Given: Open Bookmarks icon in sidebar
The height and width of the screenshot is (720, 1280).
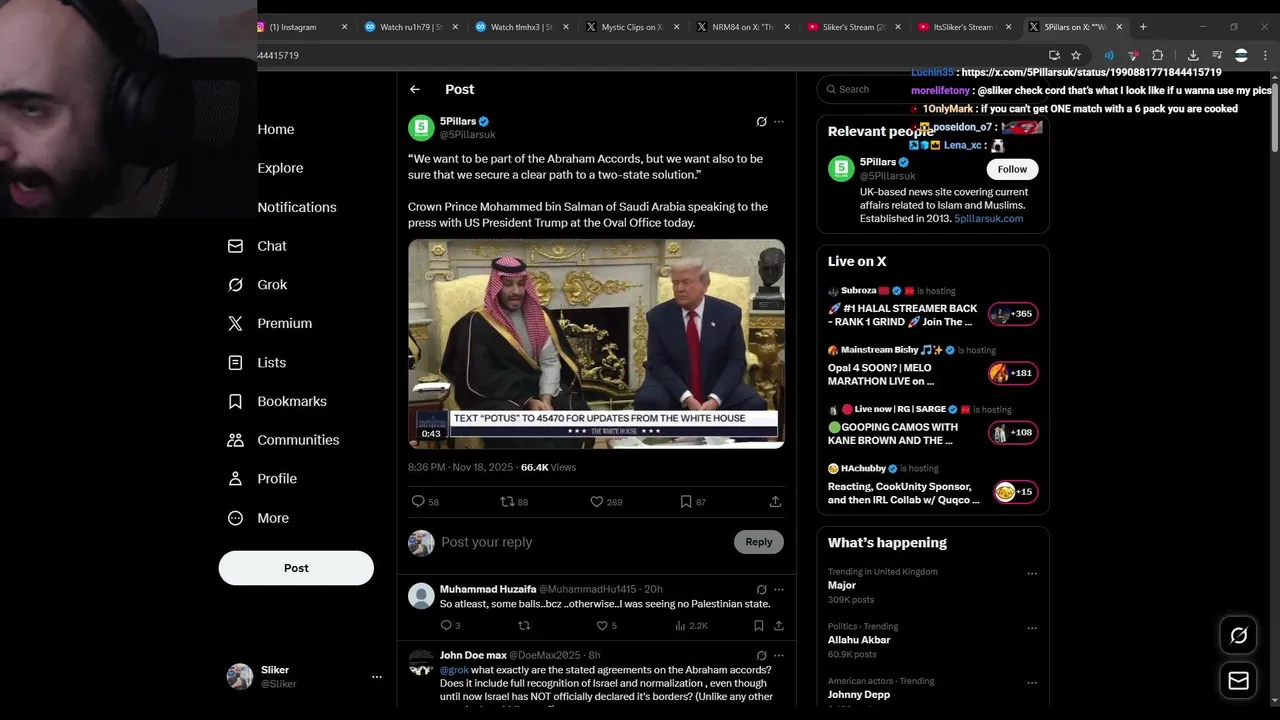Looking at the screenshot, I should point(235,401).
